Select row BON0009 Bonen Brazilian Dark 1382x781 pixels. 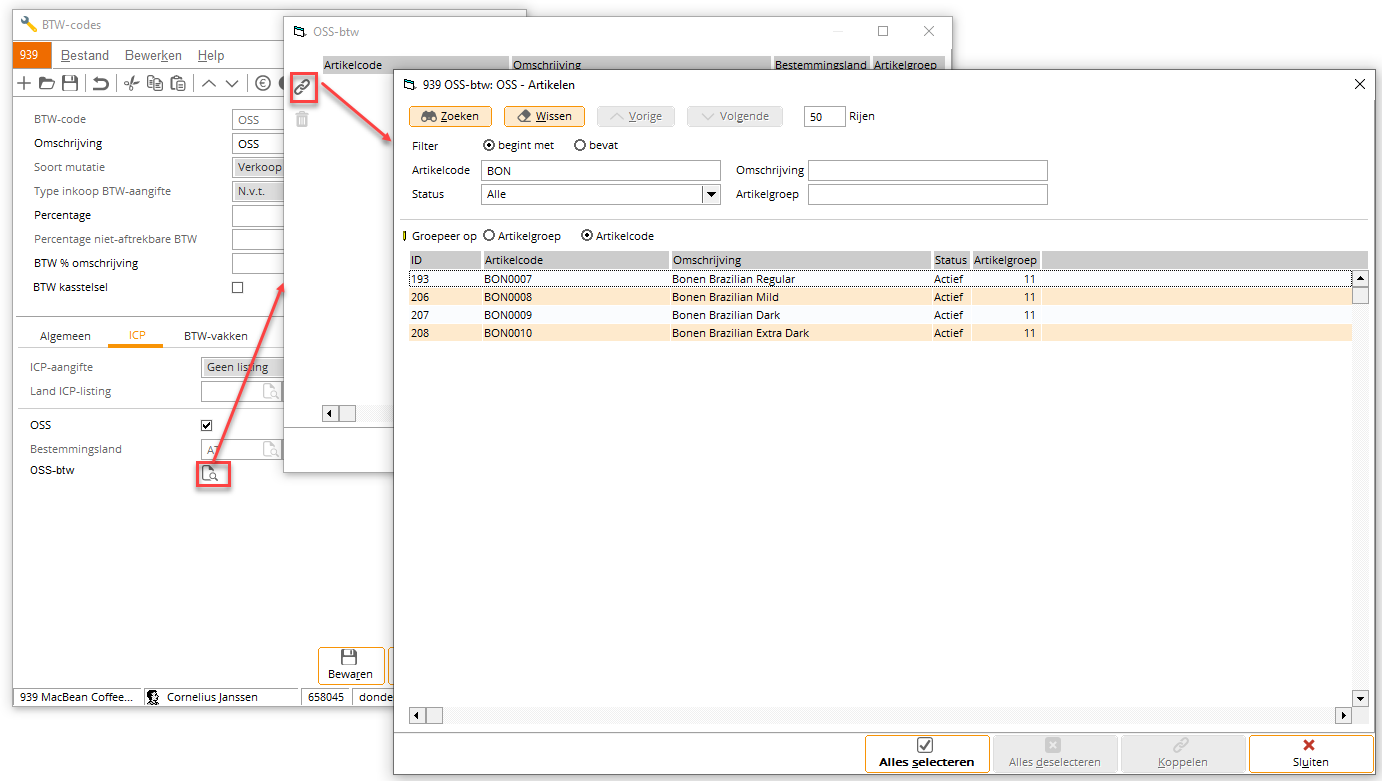click(x=880, y=315)
